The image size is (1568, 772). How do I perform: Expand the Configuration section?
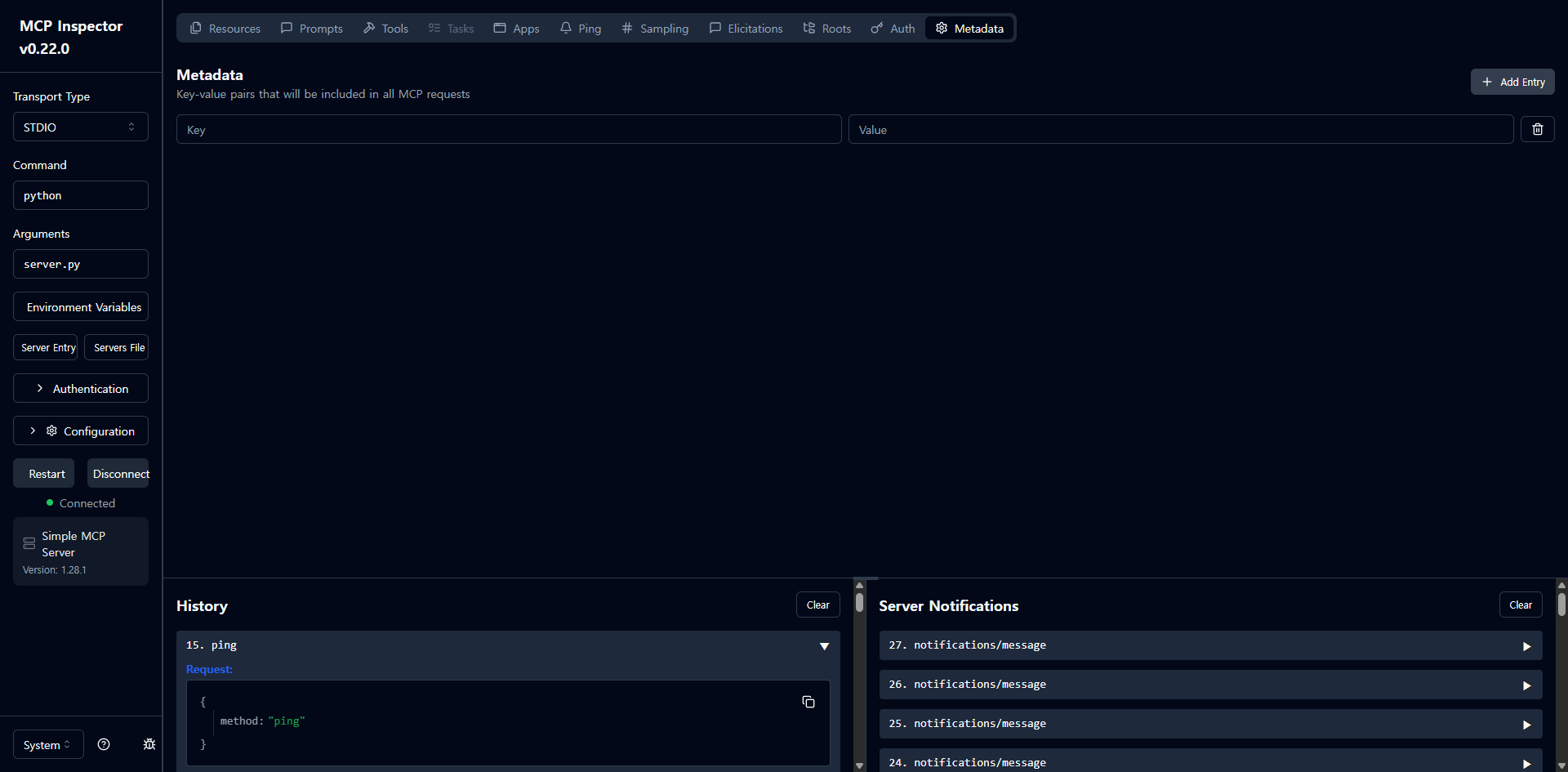(x=80, y=431)
